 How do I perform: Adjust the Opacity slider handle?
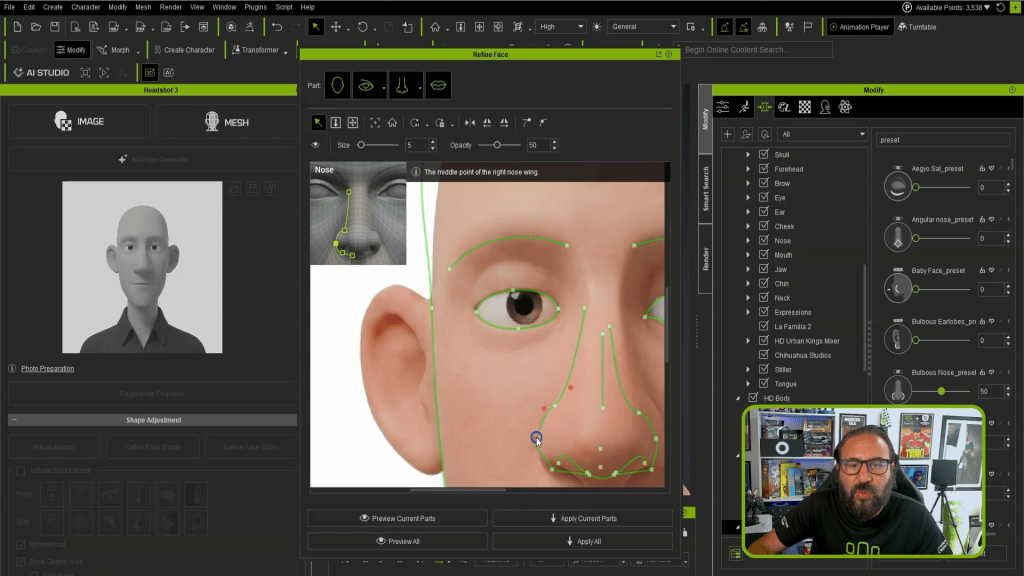pyautogui.click(x=497, y=145)
